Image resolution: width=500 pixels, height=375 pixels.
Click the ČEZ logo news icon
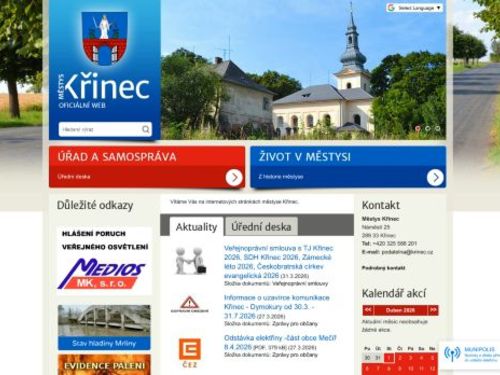coord(190,353)
